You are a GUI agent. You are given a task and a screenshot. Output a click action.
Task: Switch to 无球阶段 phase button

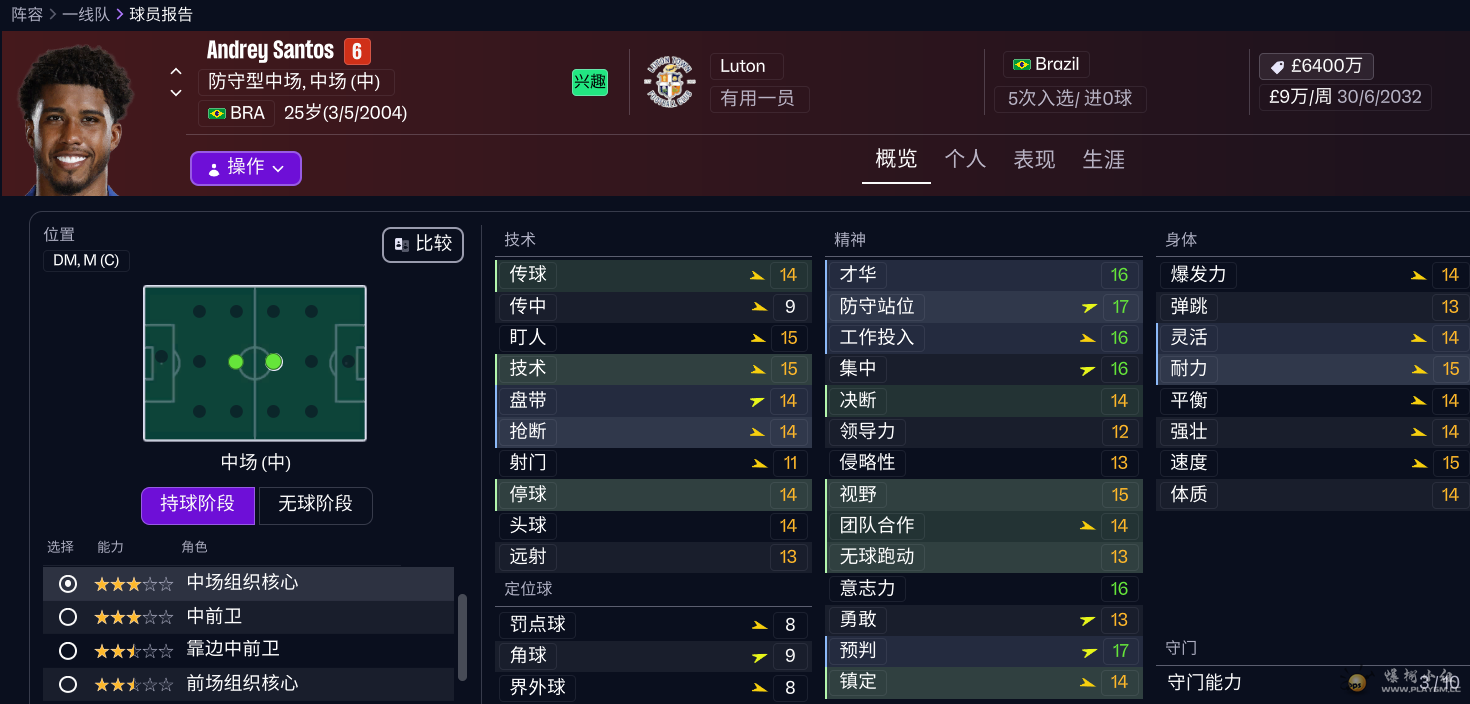[315, 504]
